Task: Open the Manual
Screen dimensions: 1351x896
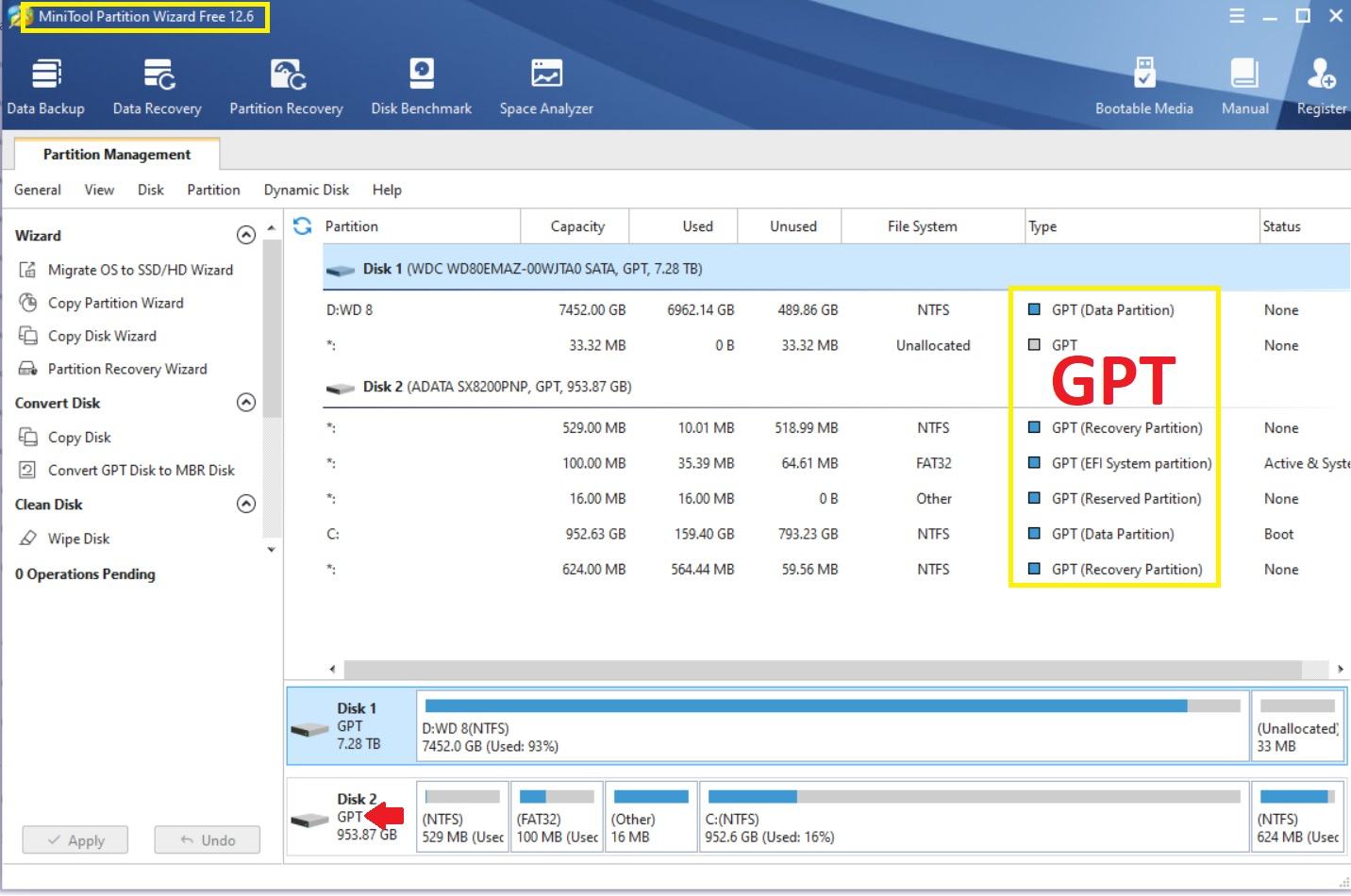Action: tap(1244, 87)
